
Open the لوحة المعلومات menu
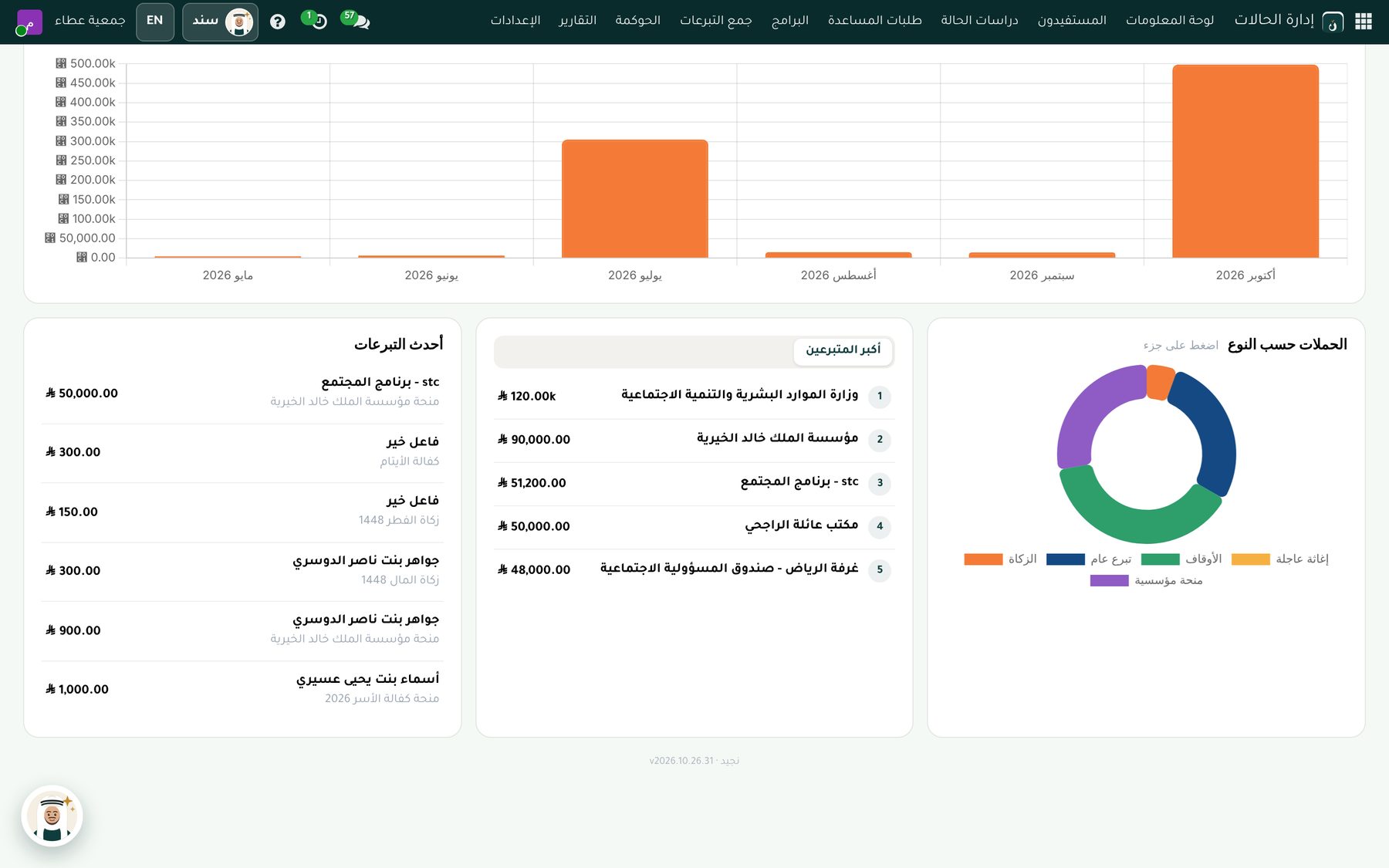click(1170, 20)
